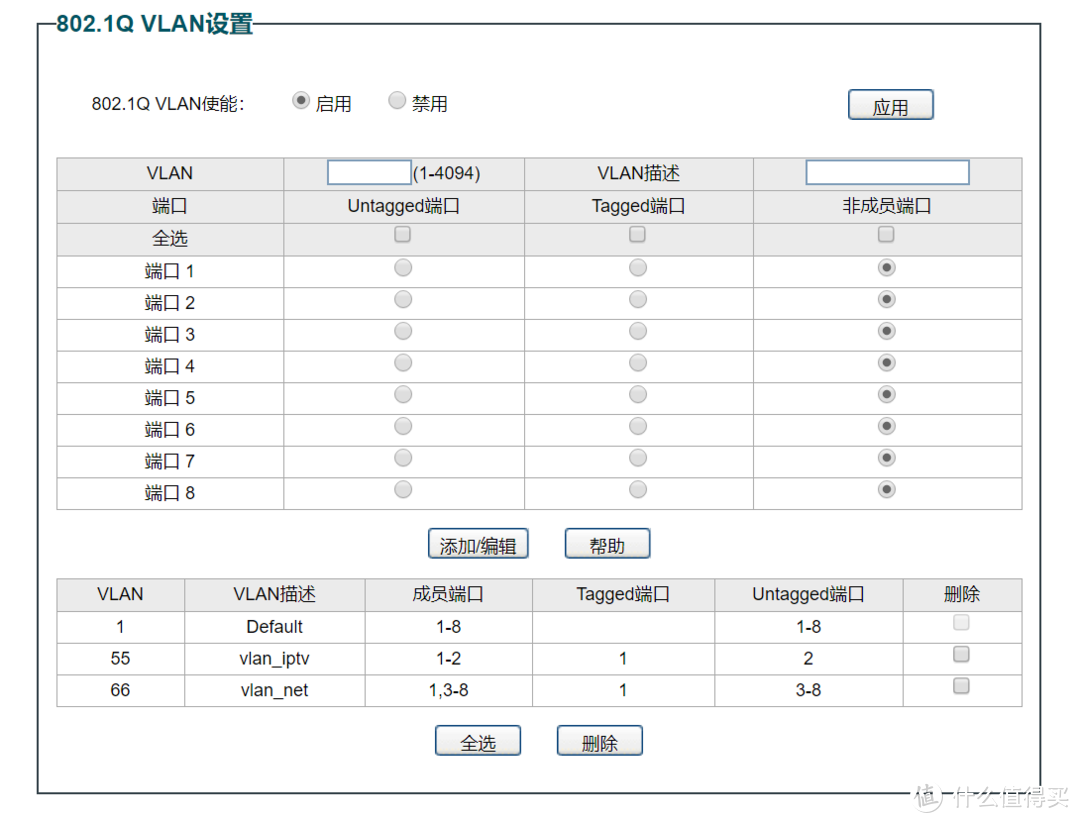Click the 802.1Q VLAN设置 heading
This screenshot has width=1080, height=823.
[154, 23]
